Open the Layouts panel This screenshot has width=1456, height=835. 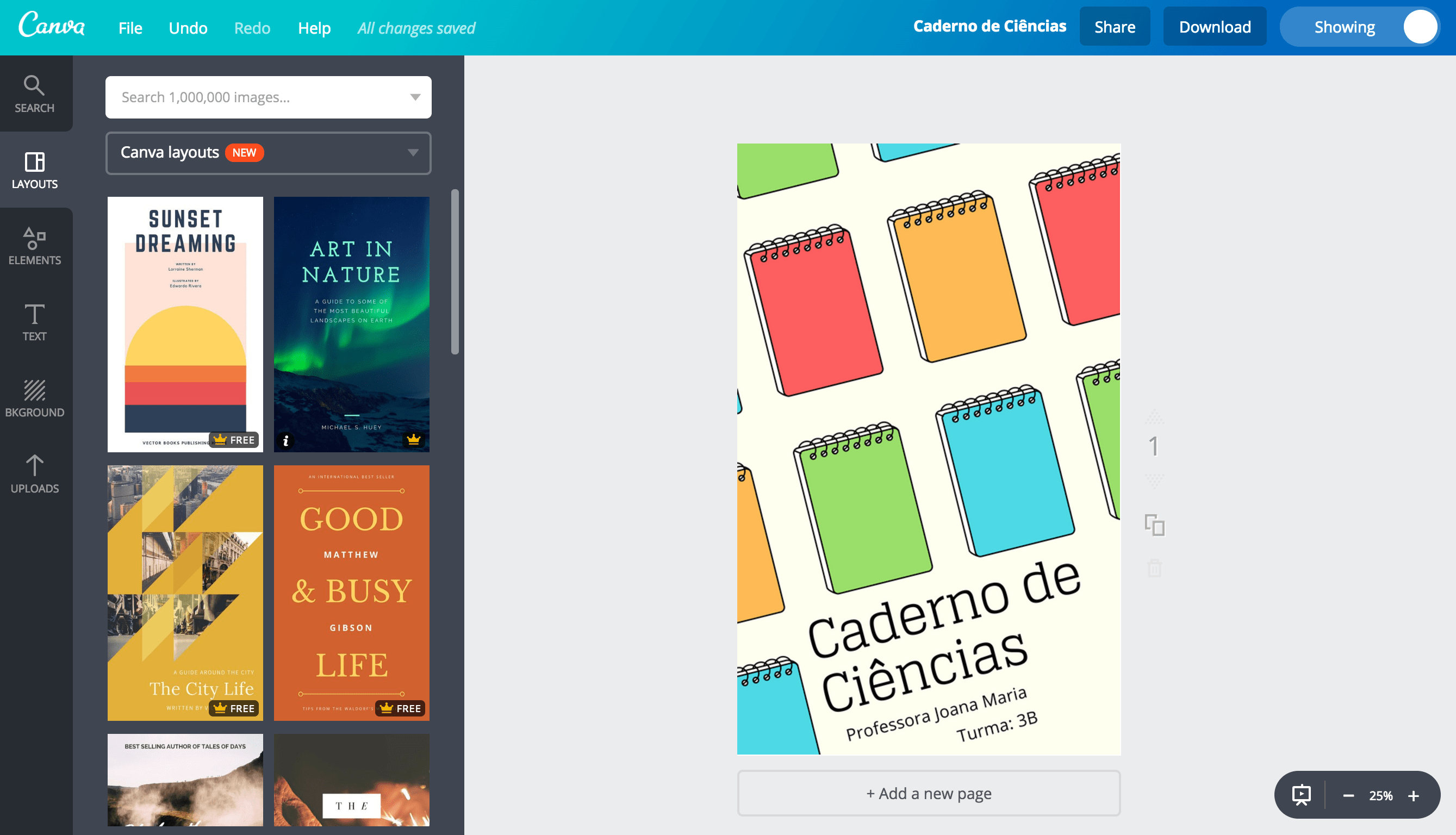pyautogui.click(x=34, y=170)
